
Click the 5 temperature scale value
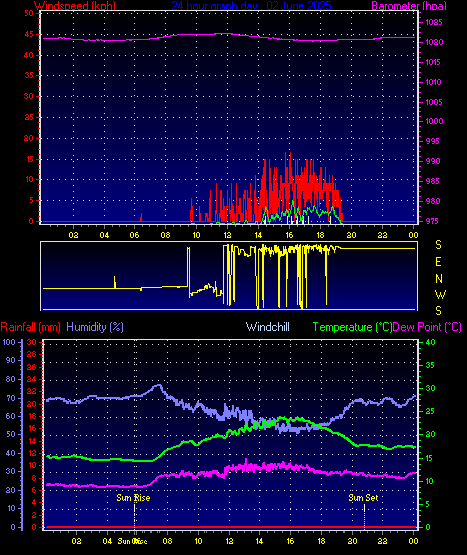click(427, 504)
